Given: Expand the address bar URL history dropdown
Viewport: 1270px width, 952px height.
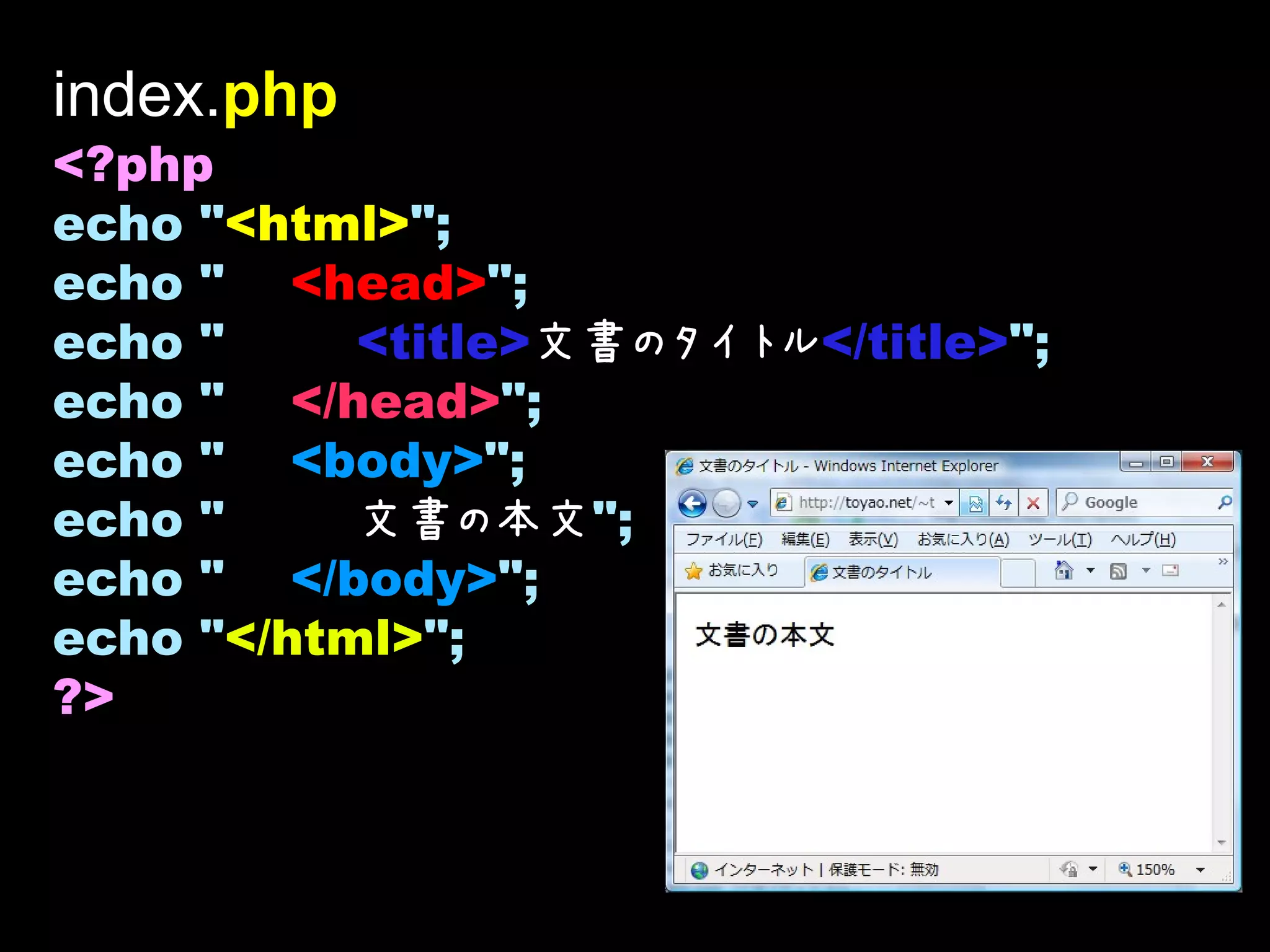Looking at the screenshot, I should click(x=949, y=503).
